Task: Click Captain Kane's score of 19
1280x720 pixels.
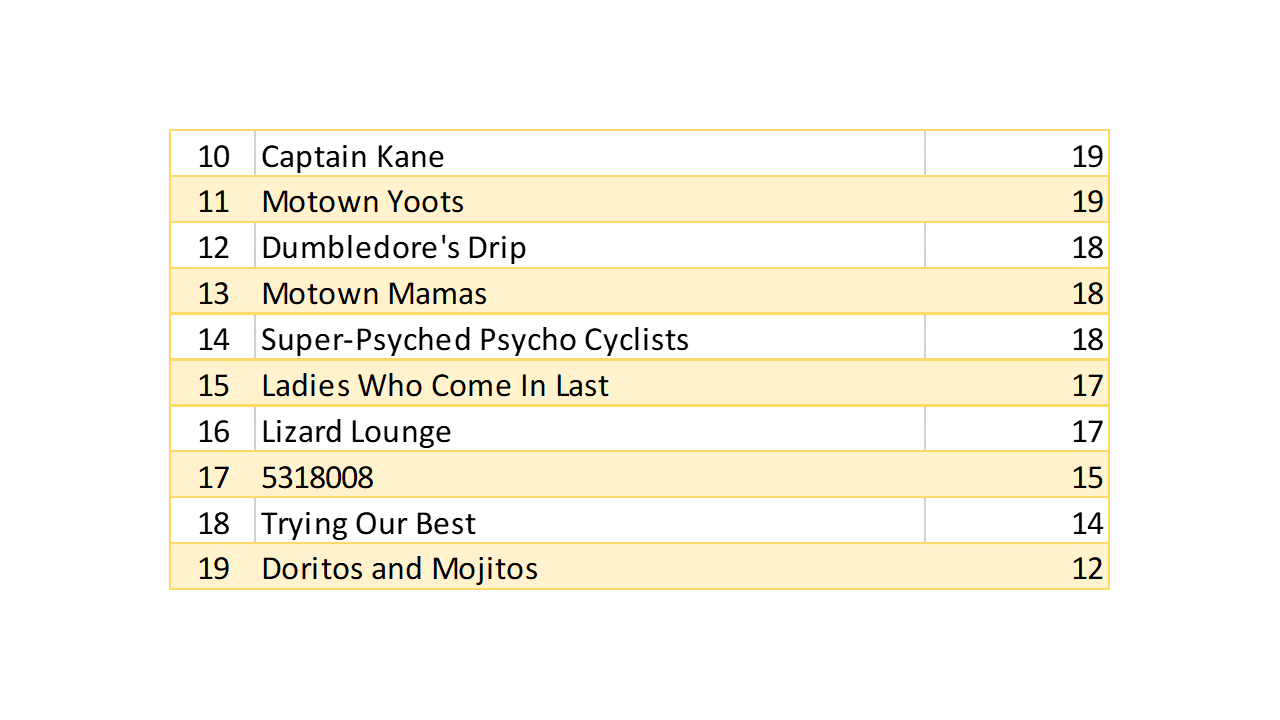Action: (x=1086, y=156)
